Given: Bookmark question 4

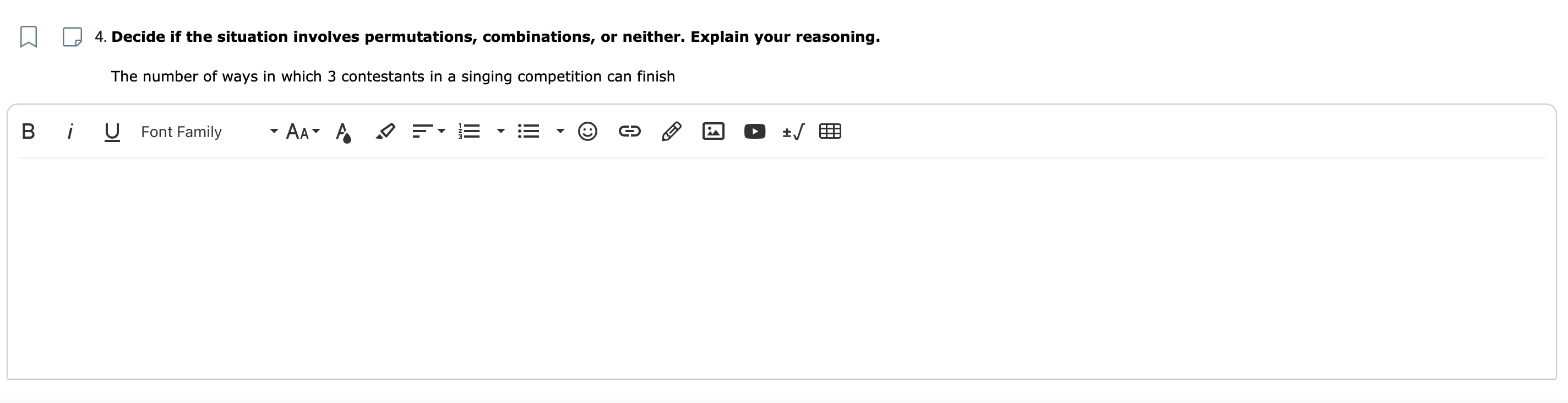Looking at the screenshot, I should [x=28, y=38].
